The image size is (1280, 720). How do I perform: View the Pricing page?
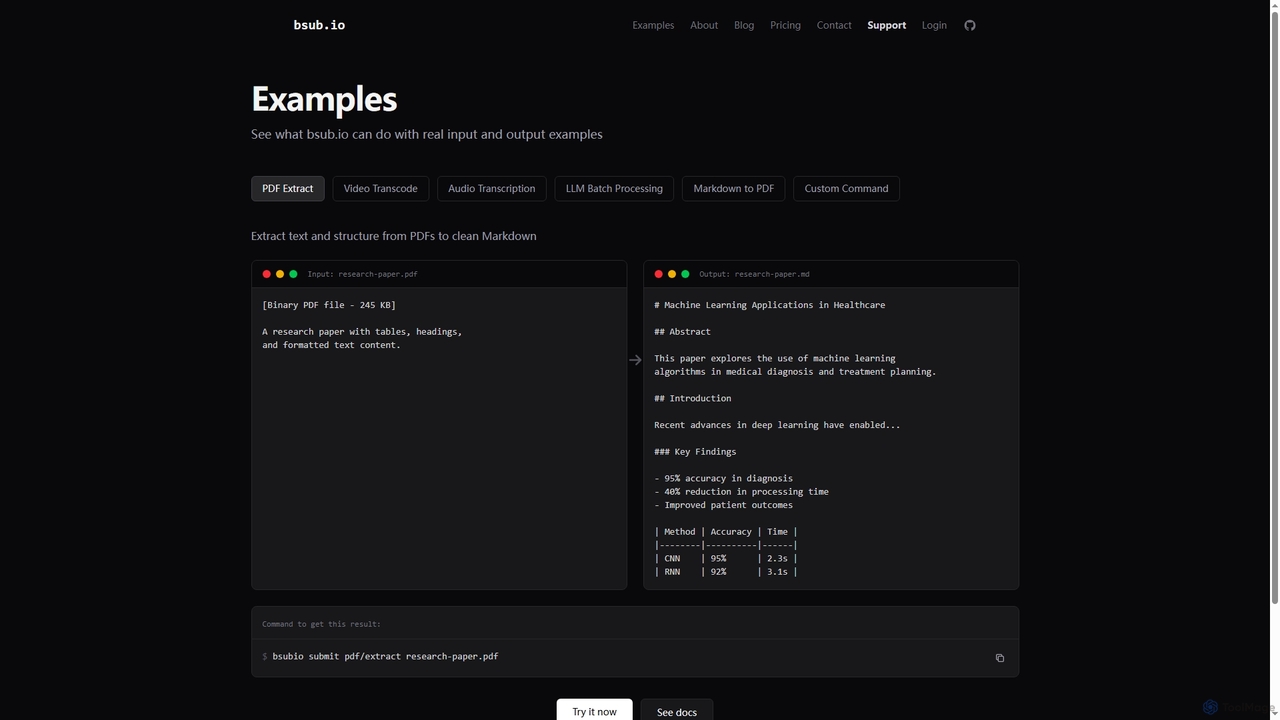tap(785, 25)
